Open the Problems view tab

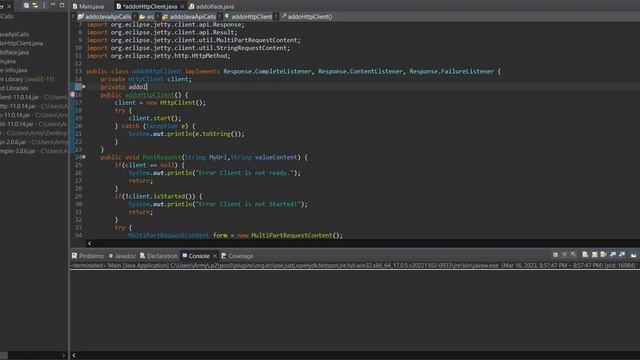click(x=88, y=256)
